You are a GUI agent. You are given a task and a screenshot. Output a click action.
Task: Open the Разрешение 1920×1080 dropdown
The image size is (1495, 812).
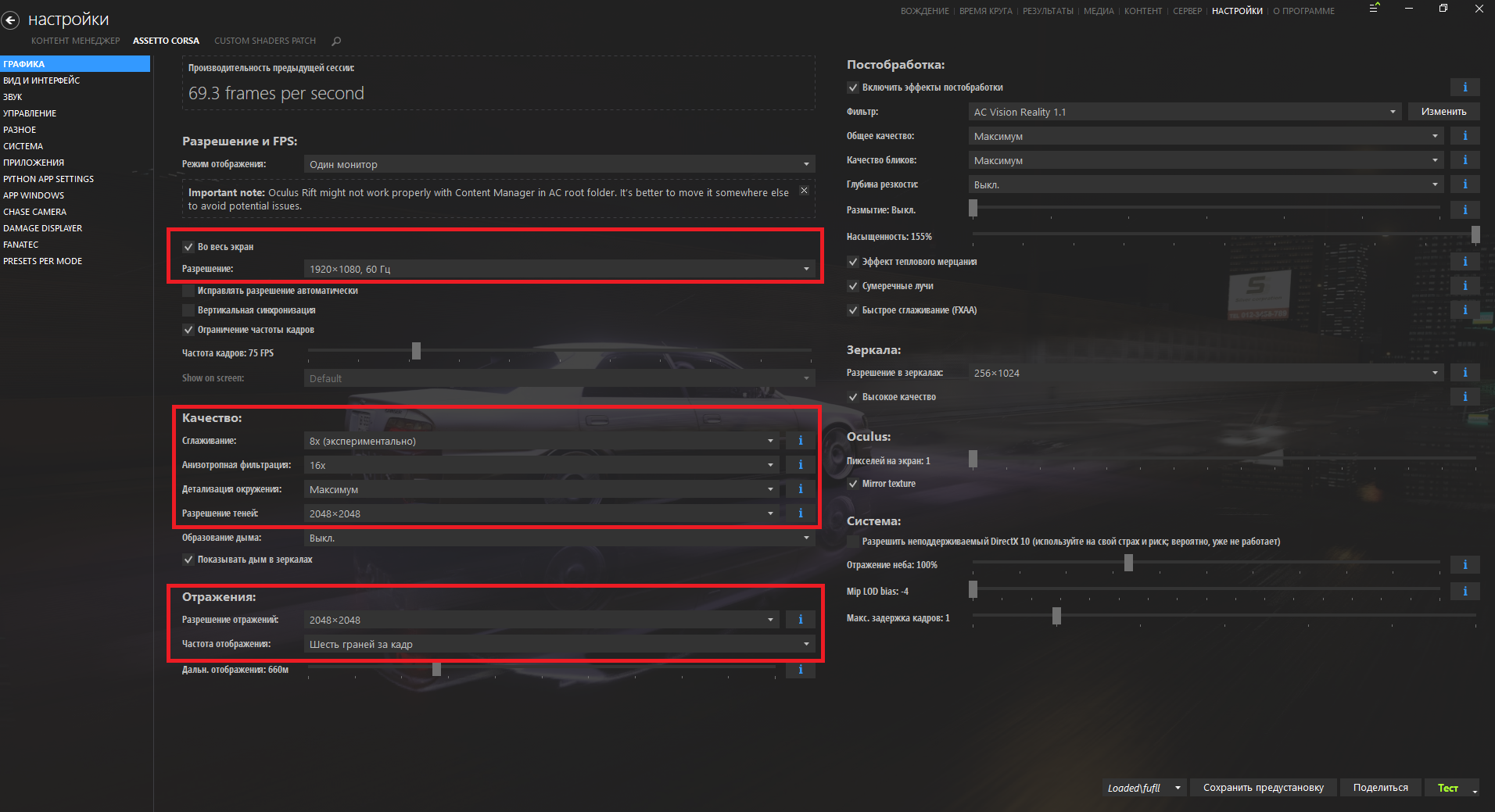click(559, 269)
